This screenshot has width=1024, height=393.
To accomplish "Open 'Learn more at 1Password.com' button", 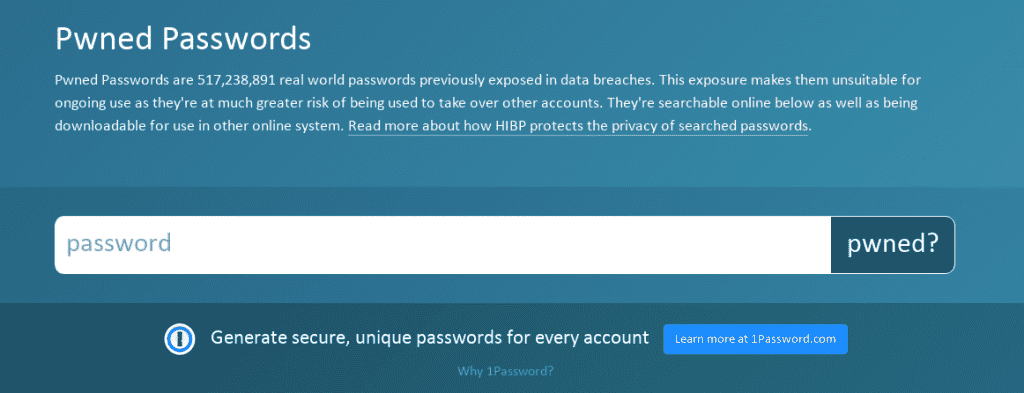I will click(x=755, y=339).
